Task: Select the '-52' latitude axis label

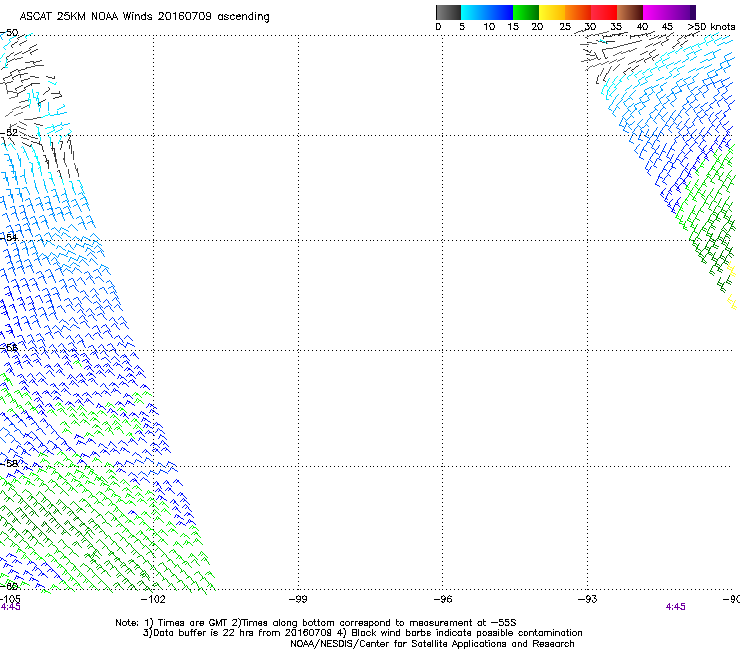Action: click(x=9, y=133)
